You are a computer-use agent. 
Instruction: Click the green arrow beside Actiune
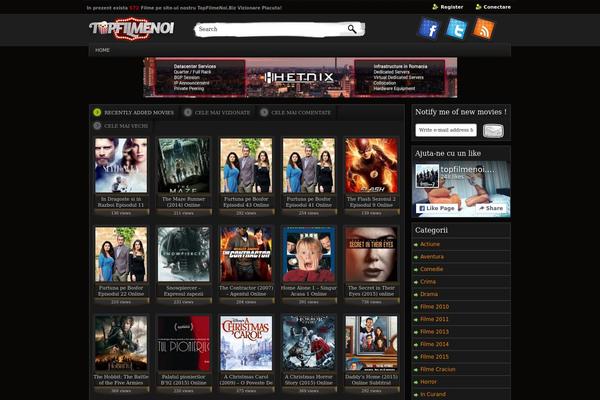tap(416, 245)
